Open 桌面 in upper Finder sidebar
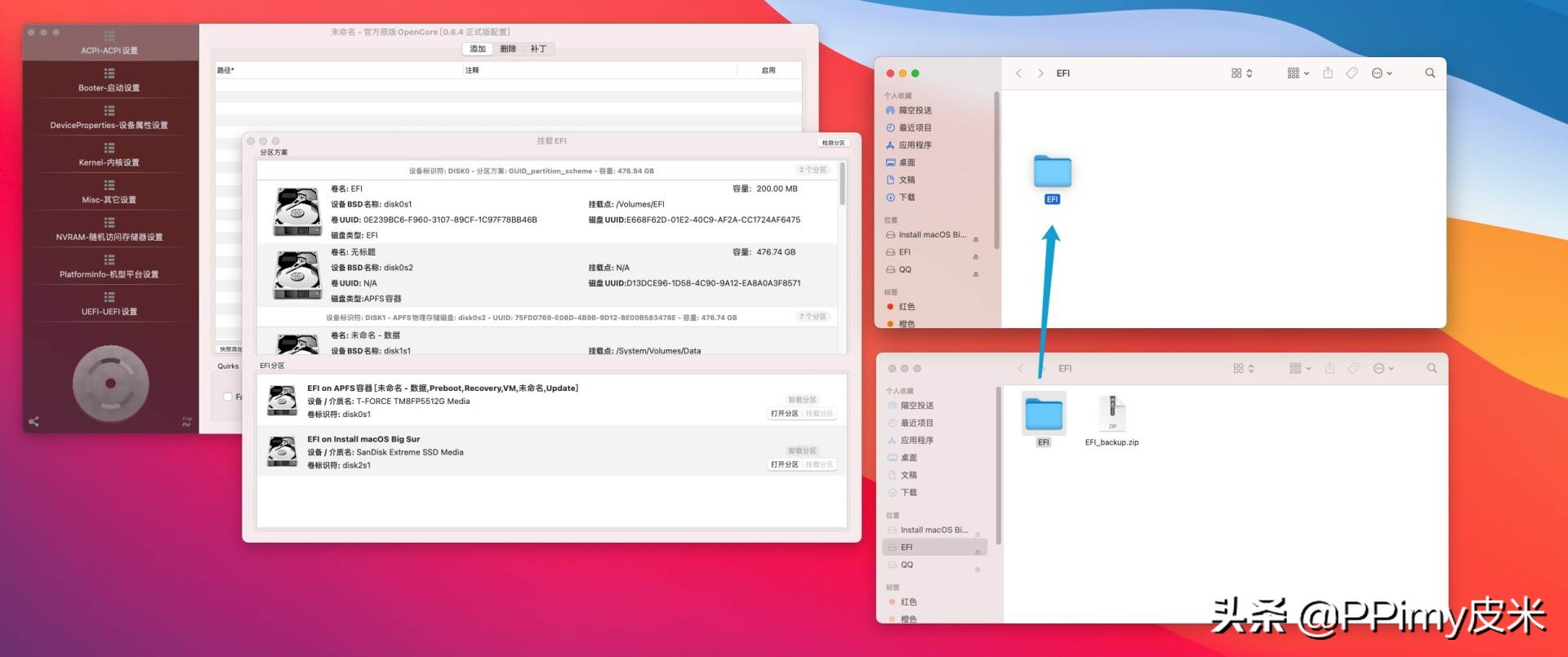Image resolution: width=1568 pixels, height=657 pixels. 906,162
